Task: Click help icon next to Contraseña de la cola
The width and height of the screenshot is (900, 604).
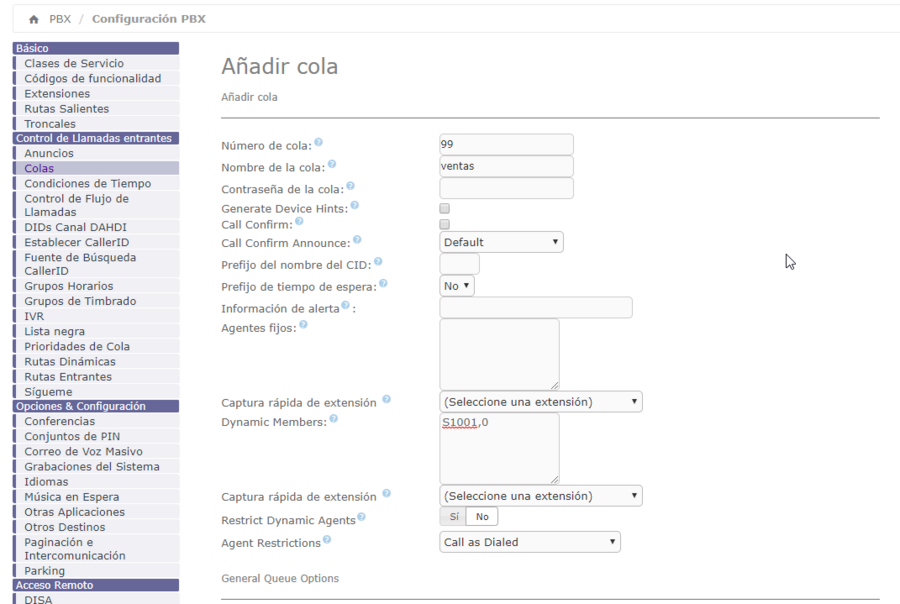Action: point(351,186)
